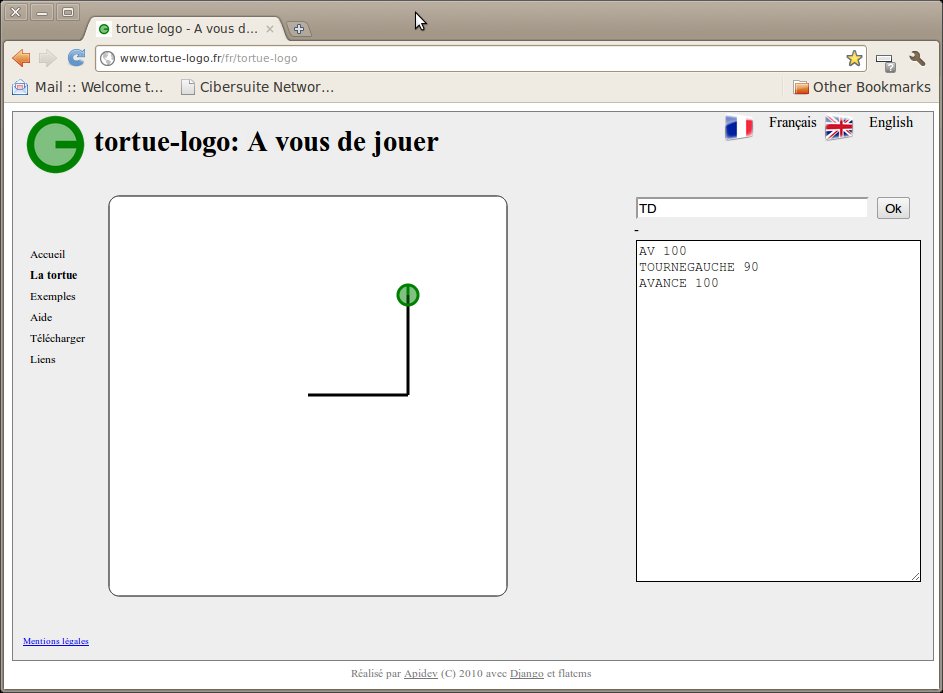Click the 'AVANCE 100' history line

(678, 283)
